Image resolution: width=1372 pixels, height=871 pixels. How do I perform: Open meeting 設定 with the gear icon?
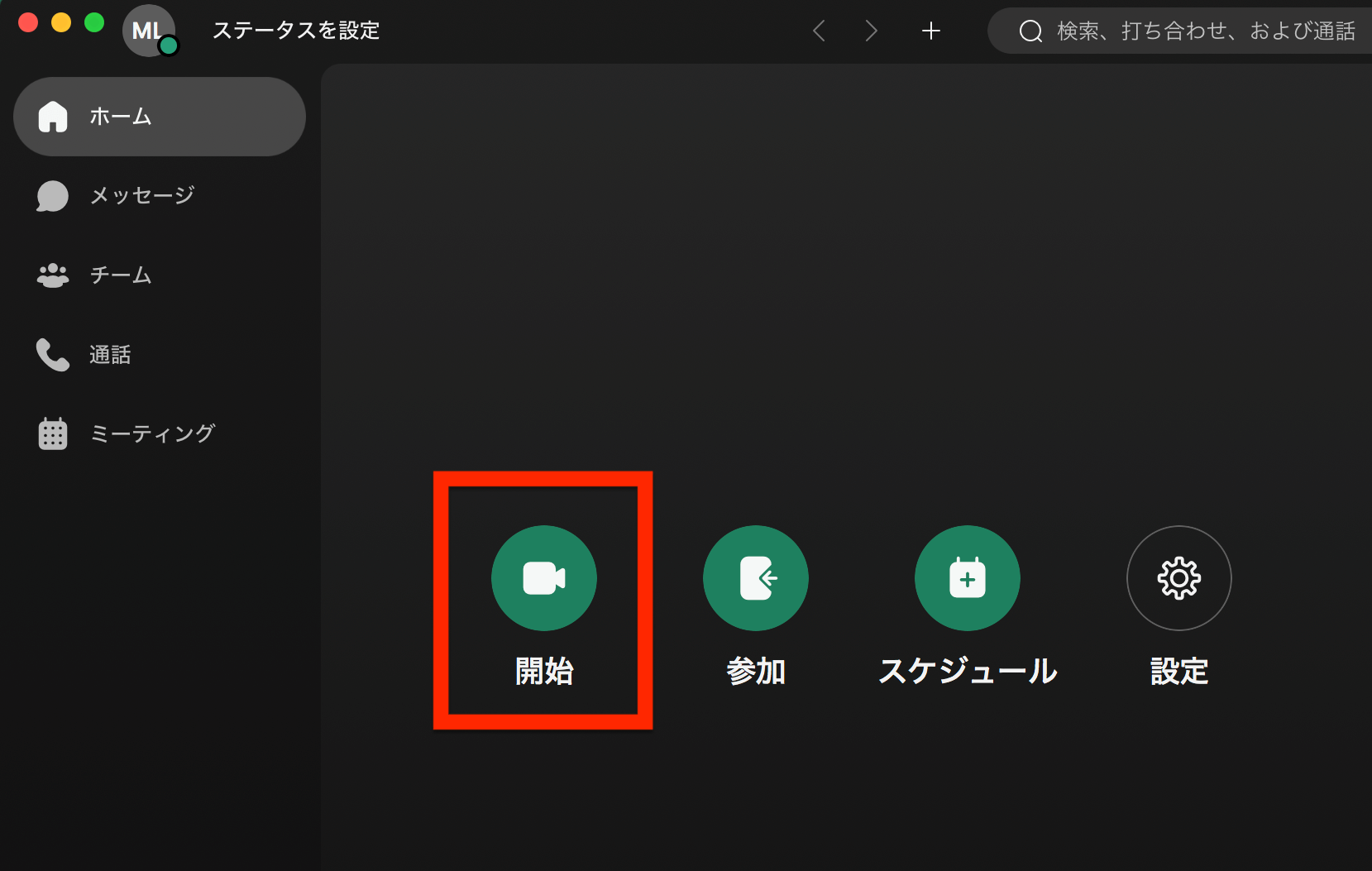coord(1178,578)
